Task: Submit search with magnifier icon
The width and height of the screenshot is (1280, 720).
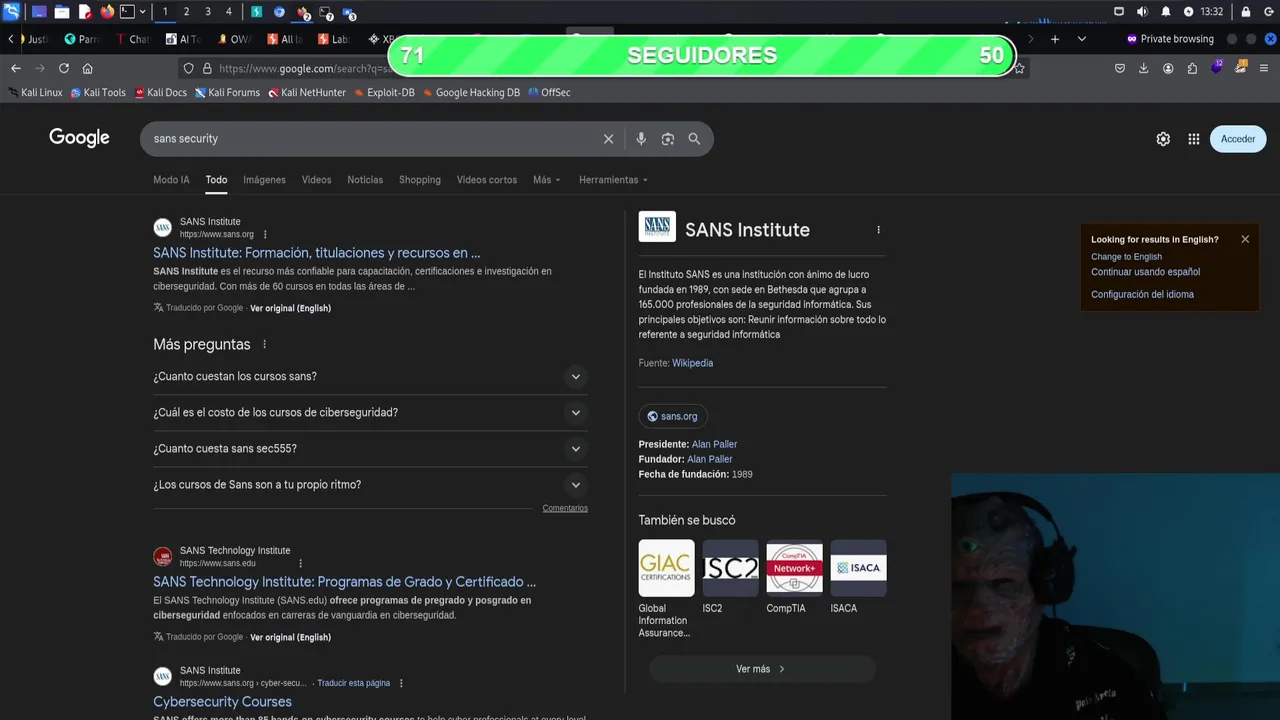Action: pyautogui.click(x=694, y=139)
